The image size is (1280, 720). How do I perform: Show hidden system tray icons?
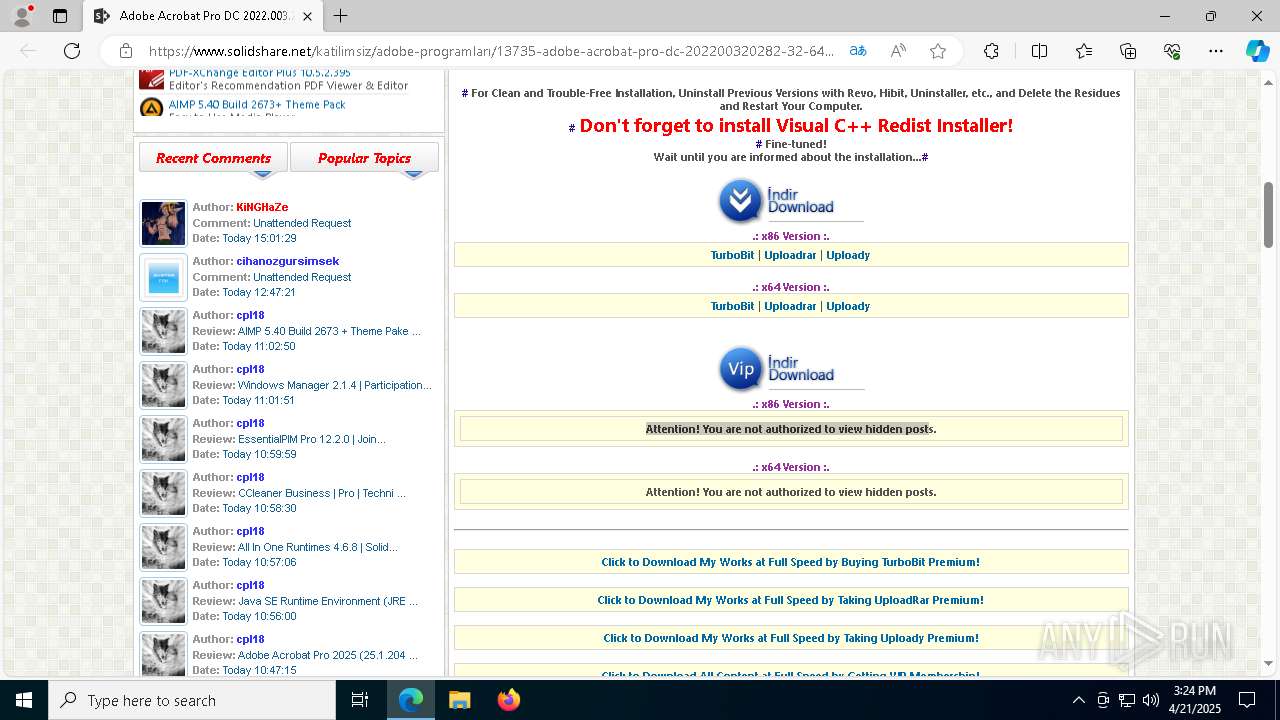pyautogui.click(x=1078, y=700)
